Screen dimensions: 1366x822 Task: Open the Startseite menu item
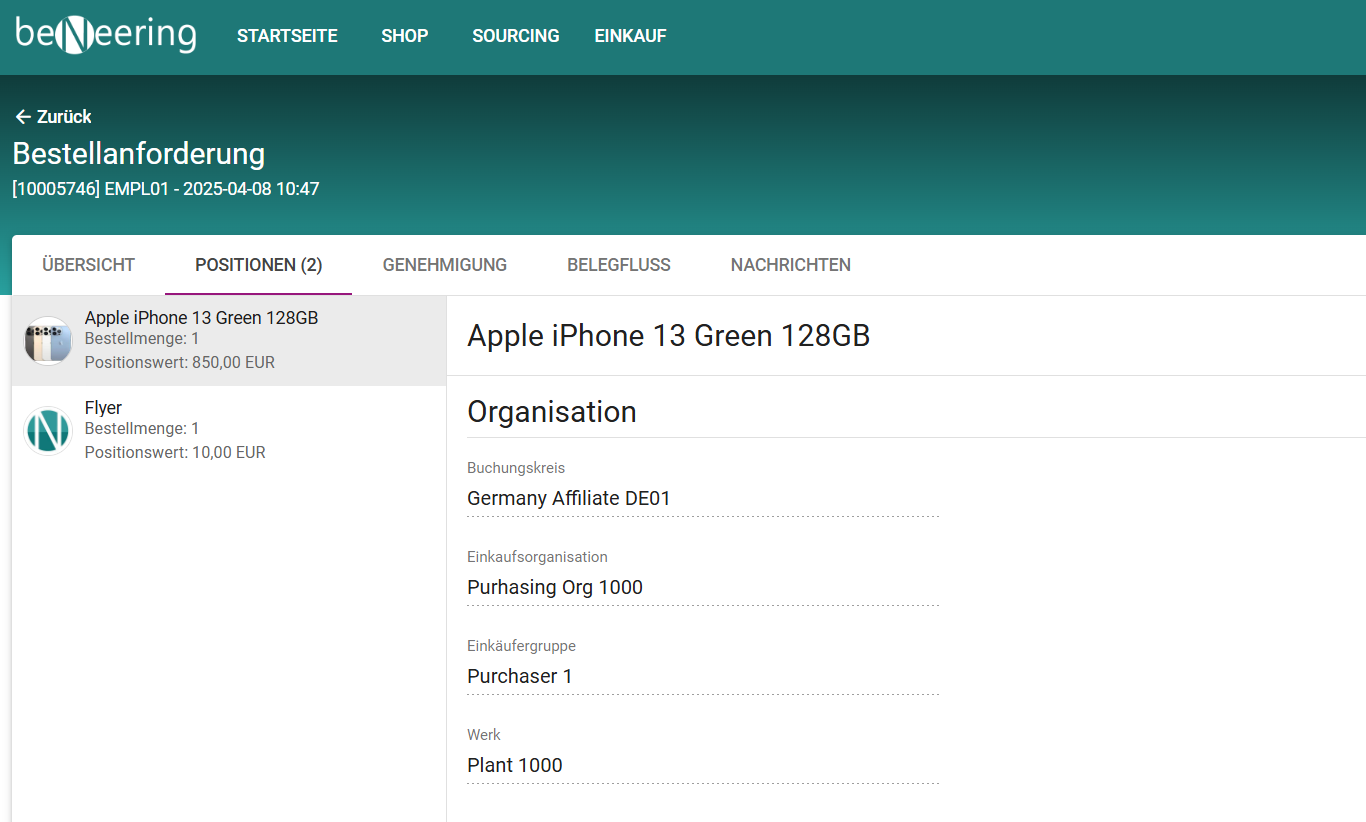point(287,36)
